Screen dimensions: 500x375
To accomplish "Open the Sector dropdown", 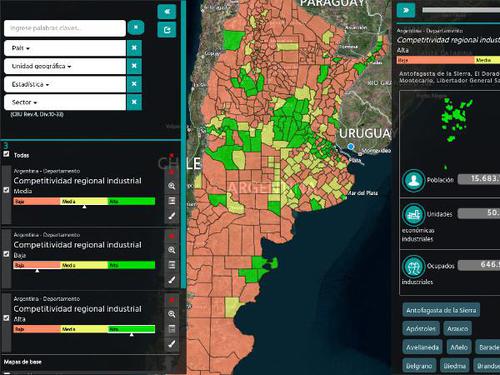I will tap(65, 102).
